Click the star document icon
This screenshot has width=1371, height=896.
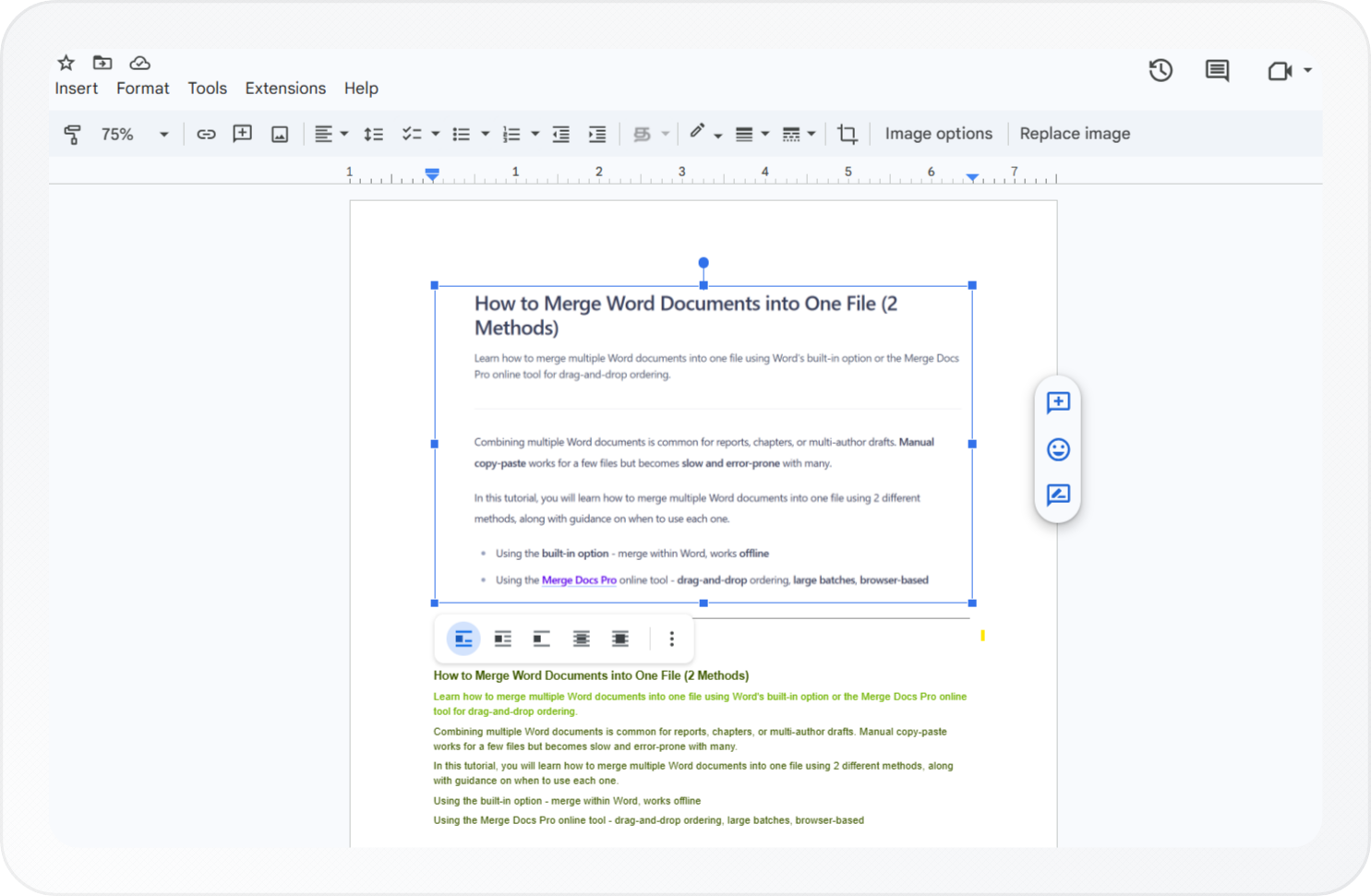point(66,63)
